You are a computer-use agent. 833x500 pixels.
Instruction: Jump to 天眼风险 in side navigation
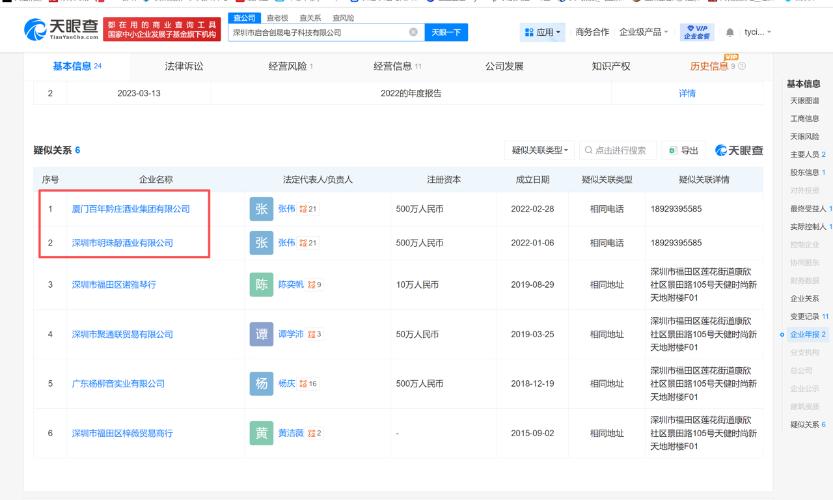[804, 137]
